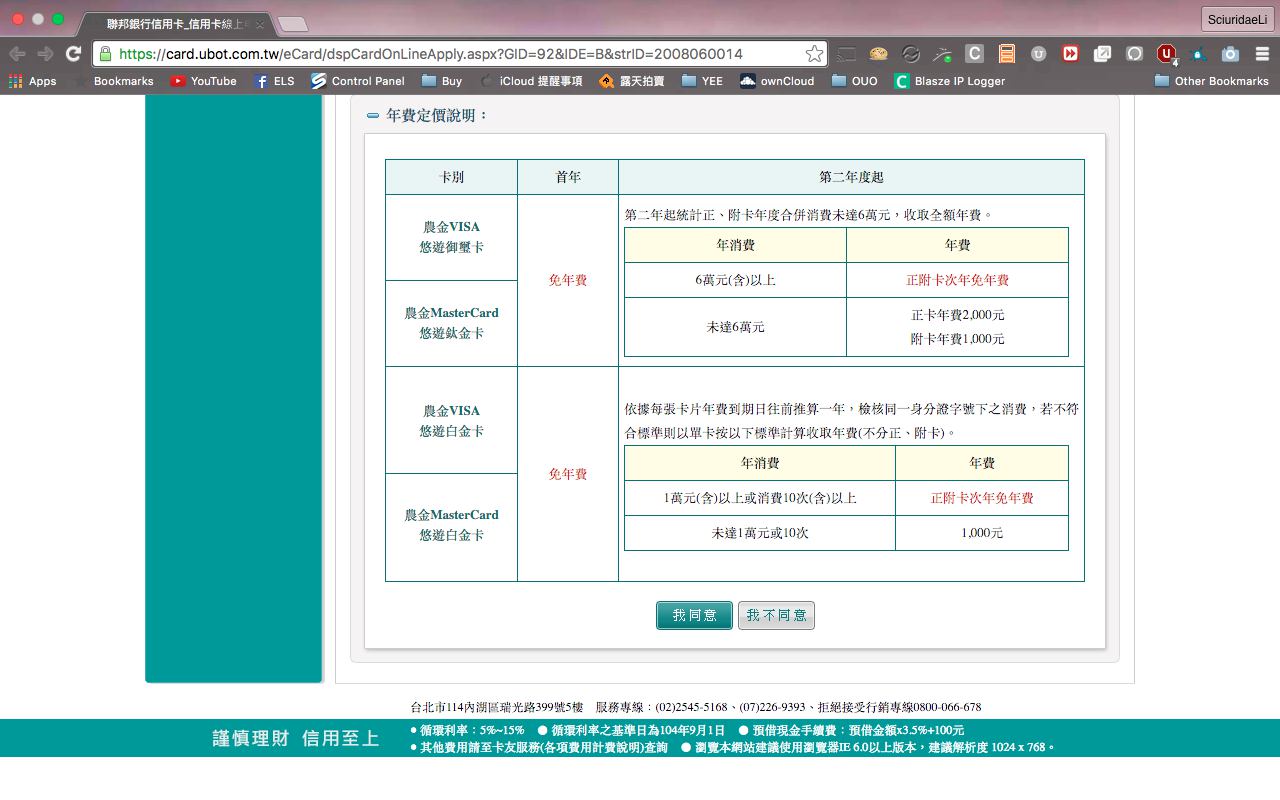
Task: Click the 謹慎理財 信用至上 footer slogan
Action: 296,738
